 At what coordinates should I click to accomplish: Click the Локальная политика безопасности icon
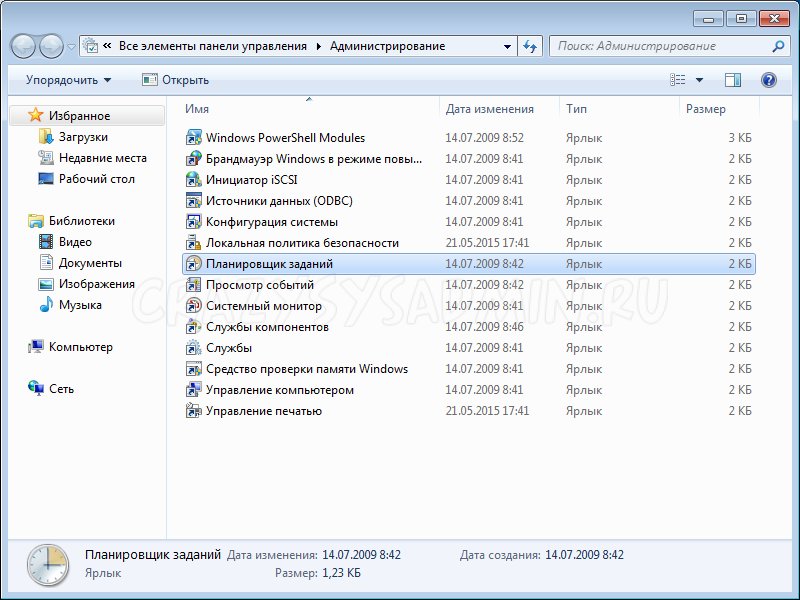194,243
